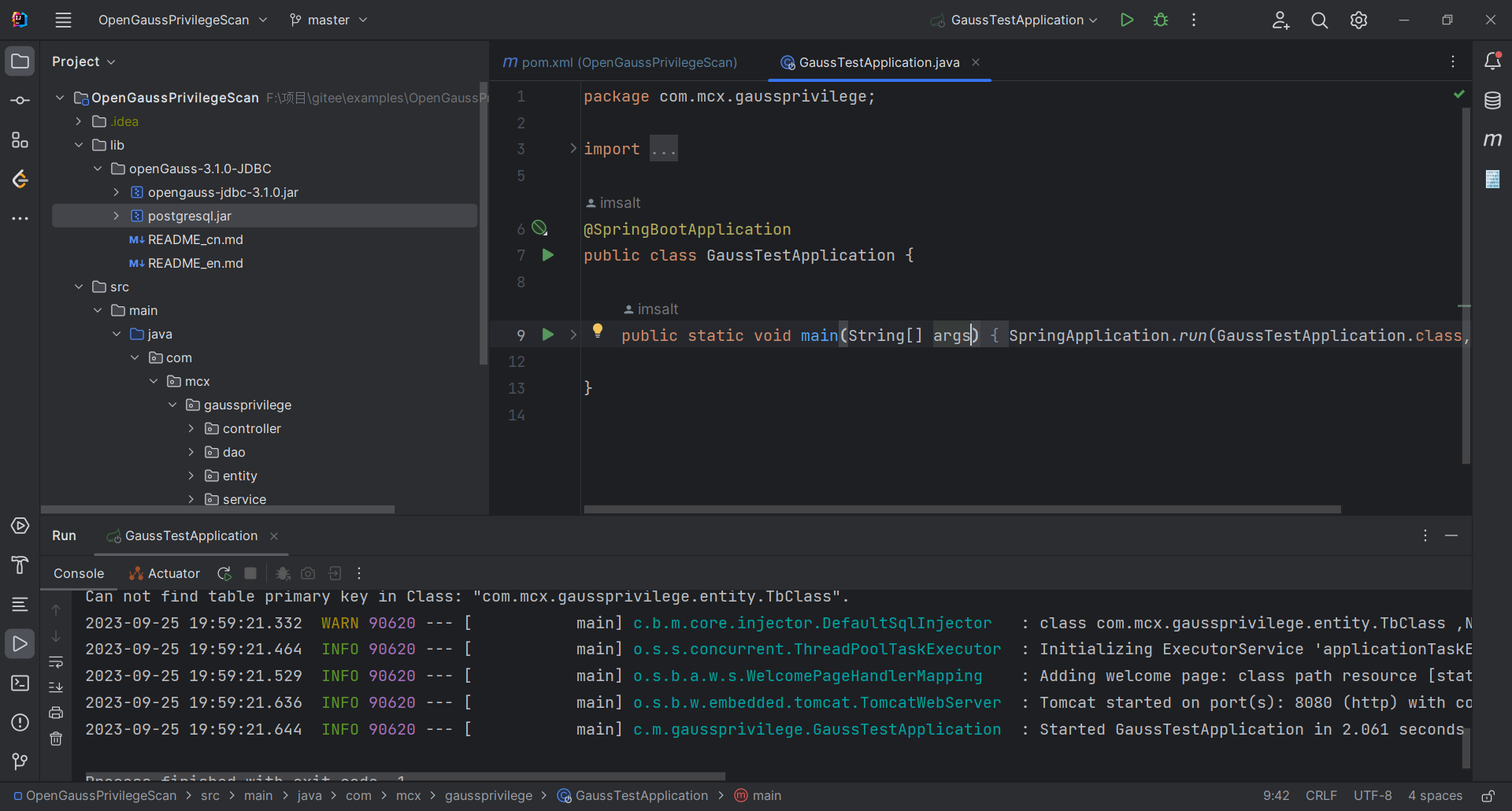Select postgresql.jar in project tree
Screen dimensions: 1512x811
click(x=265, y=216)
